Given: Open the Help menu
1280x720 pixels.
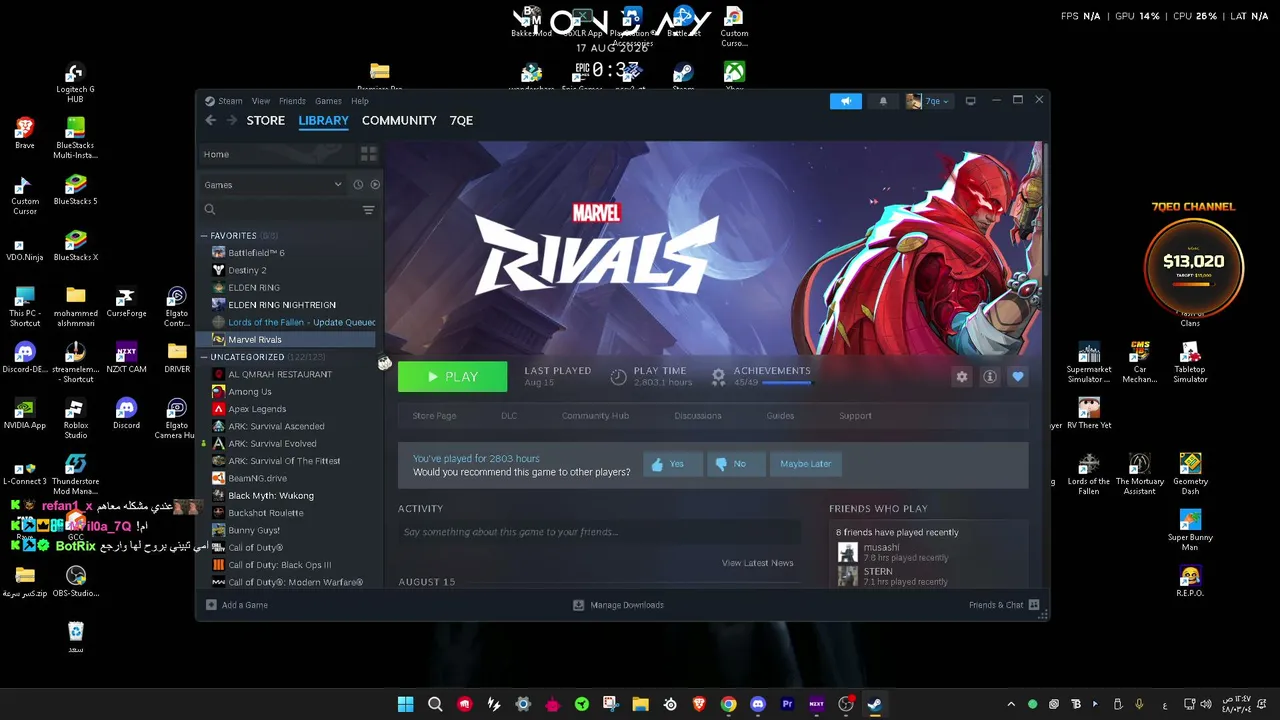Looking at the screenshot, I should click(x=360, y=101).
